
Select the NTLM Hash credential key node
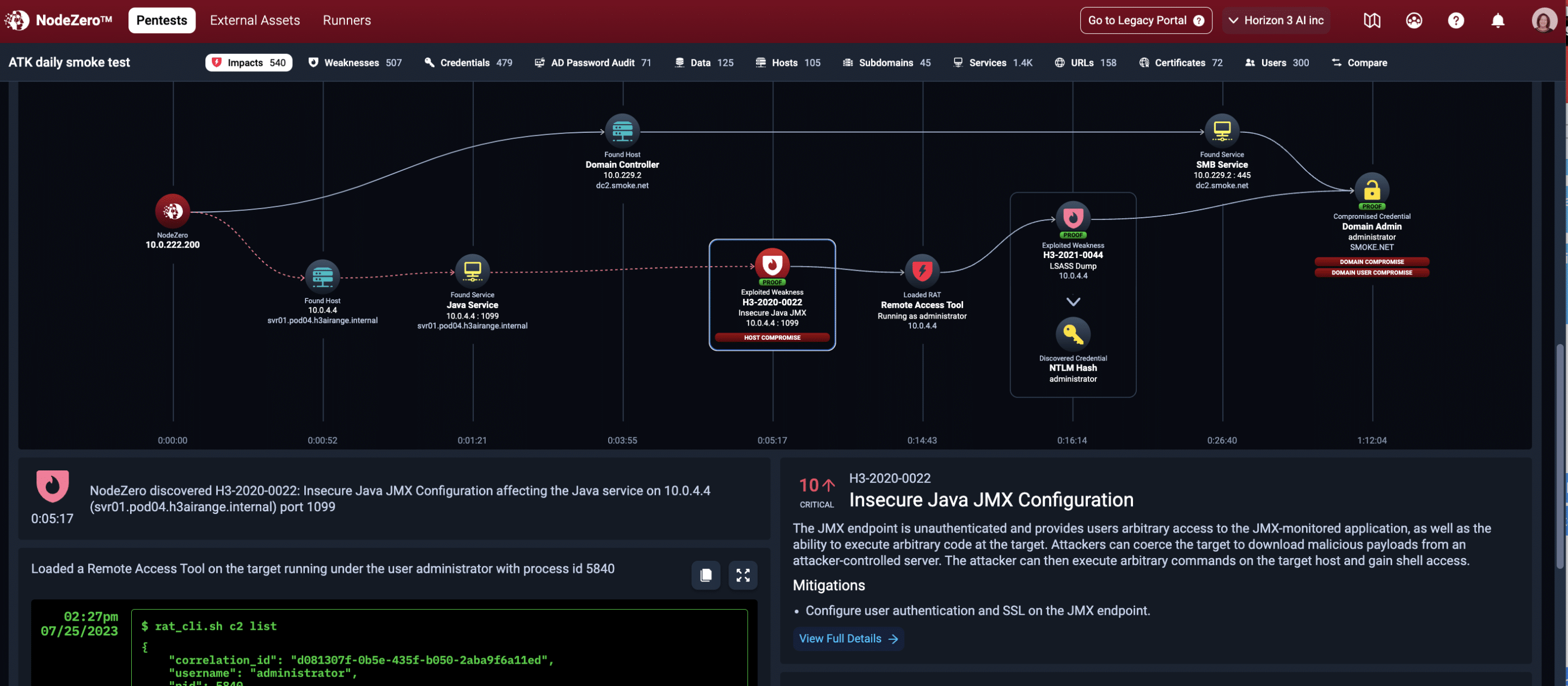click(1073, 334)
